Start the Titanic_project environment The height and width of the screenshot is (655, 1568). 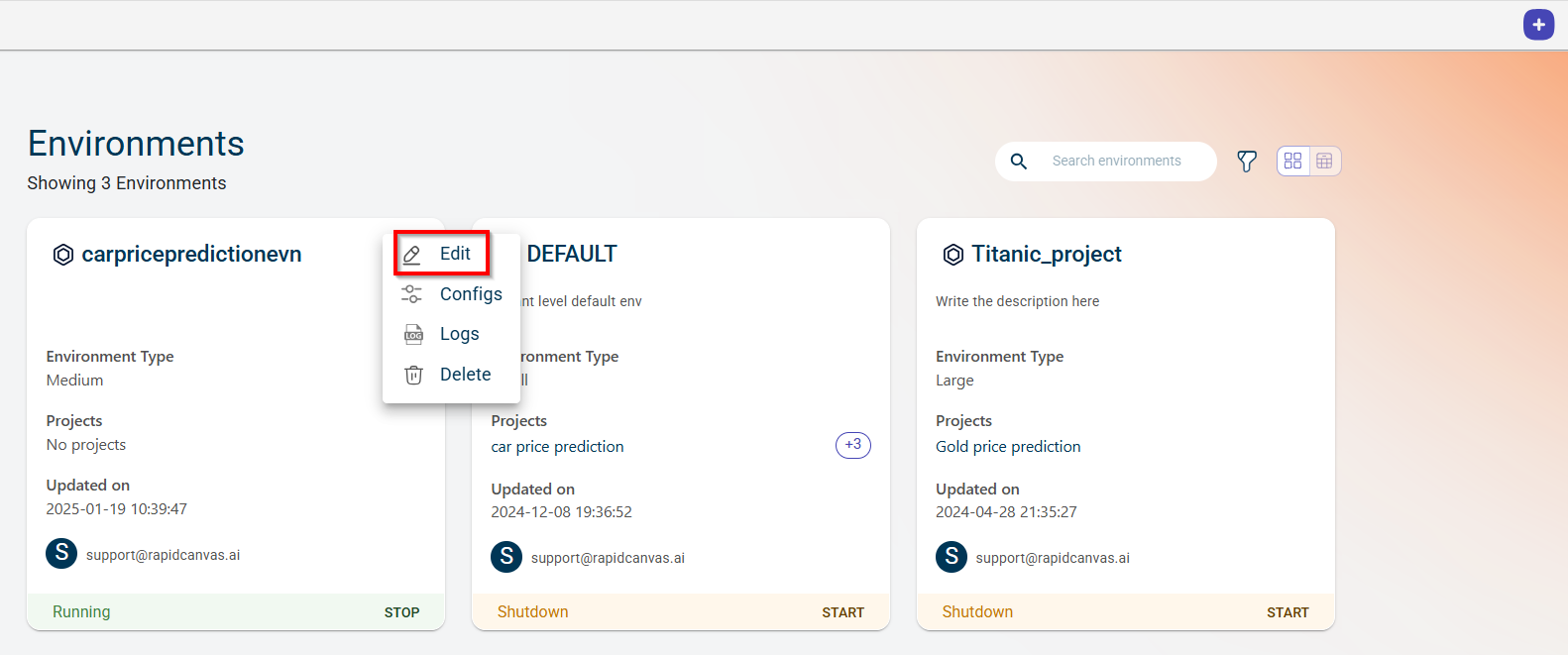(1287, 612)
